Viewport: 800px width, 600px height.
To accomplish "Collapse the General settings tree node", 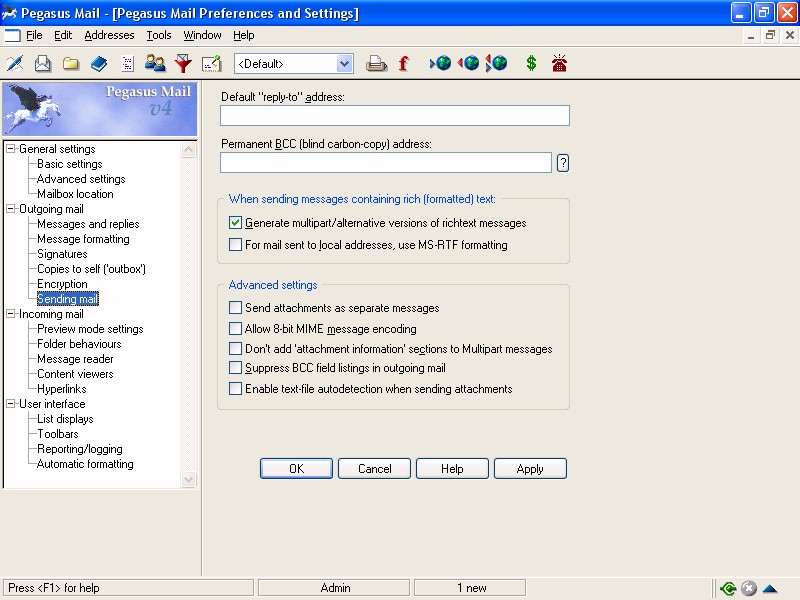I will point(11,148).
